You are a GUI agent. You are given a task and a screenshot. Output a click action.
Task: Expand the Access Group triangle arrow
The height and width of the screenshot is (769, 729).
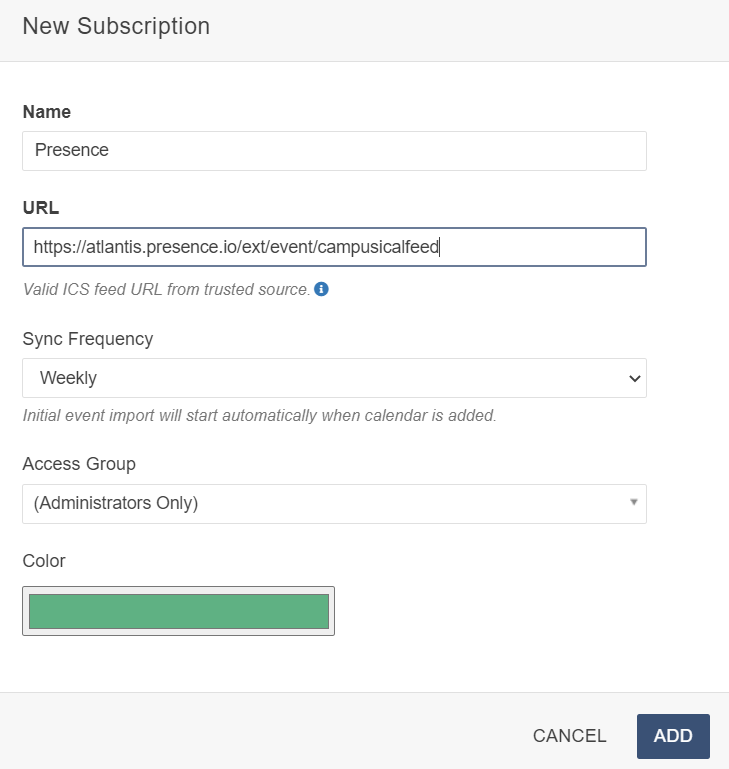(633, 502)
